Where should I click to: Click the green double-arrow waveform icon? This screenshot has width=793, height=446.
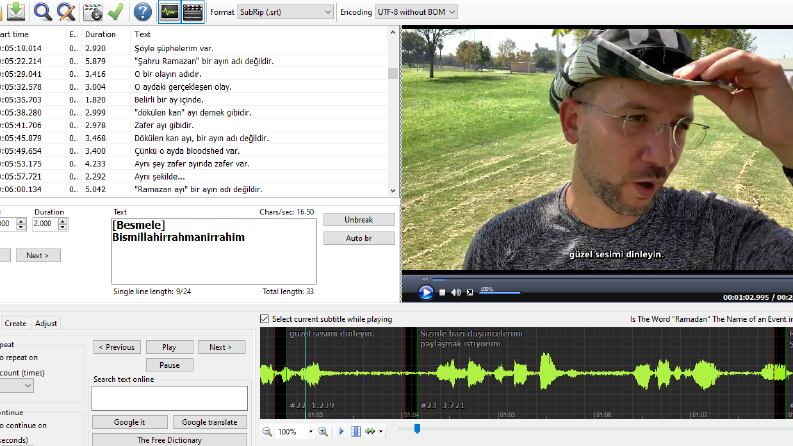click(x=370, y=431)
